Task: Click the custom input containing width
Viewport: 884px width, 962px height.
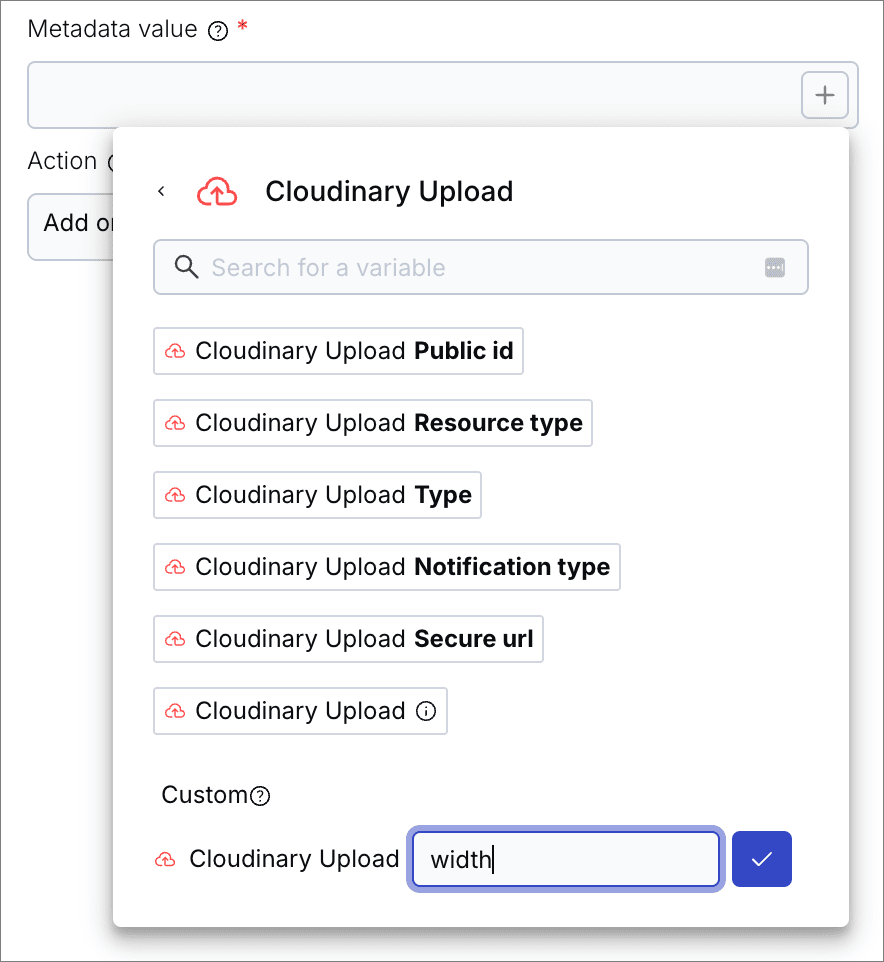Action: tap(566, 859)
